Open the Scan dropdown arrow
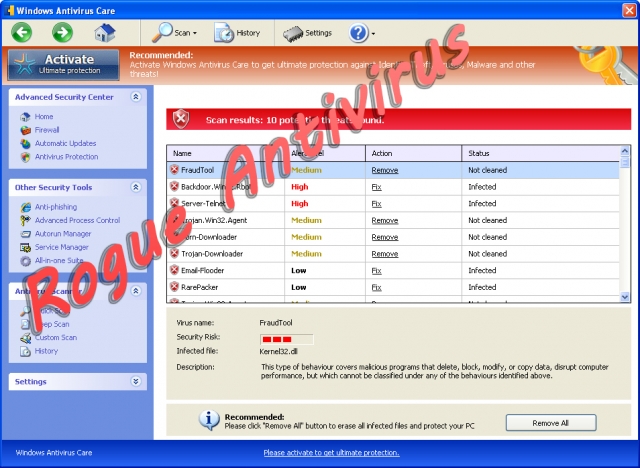Viewport: 640px width, 468px height. pos(195,33)
